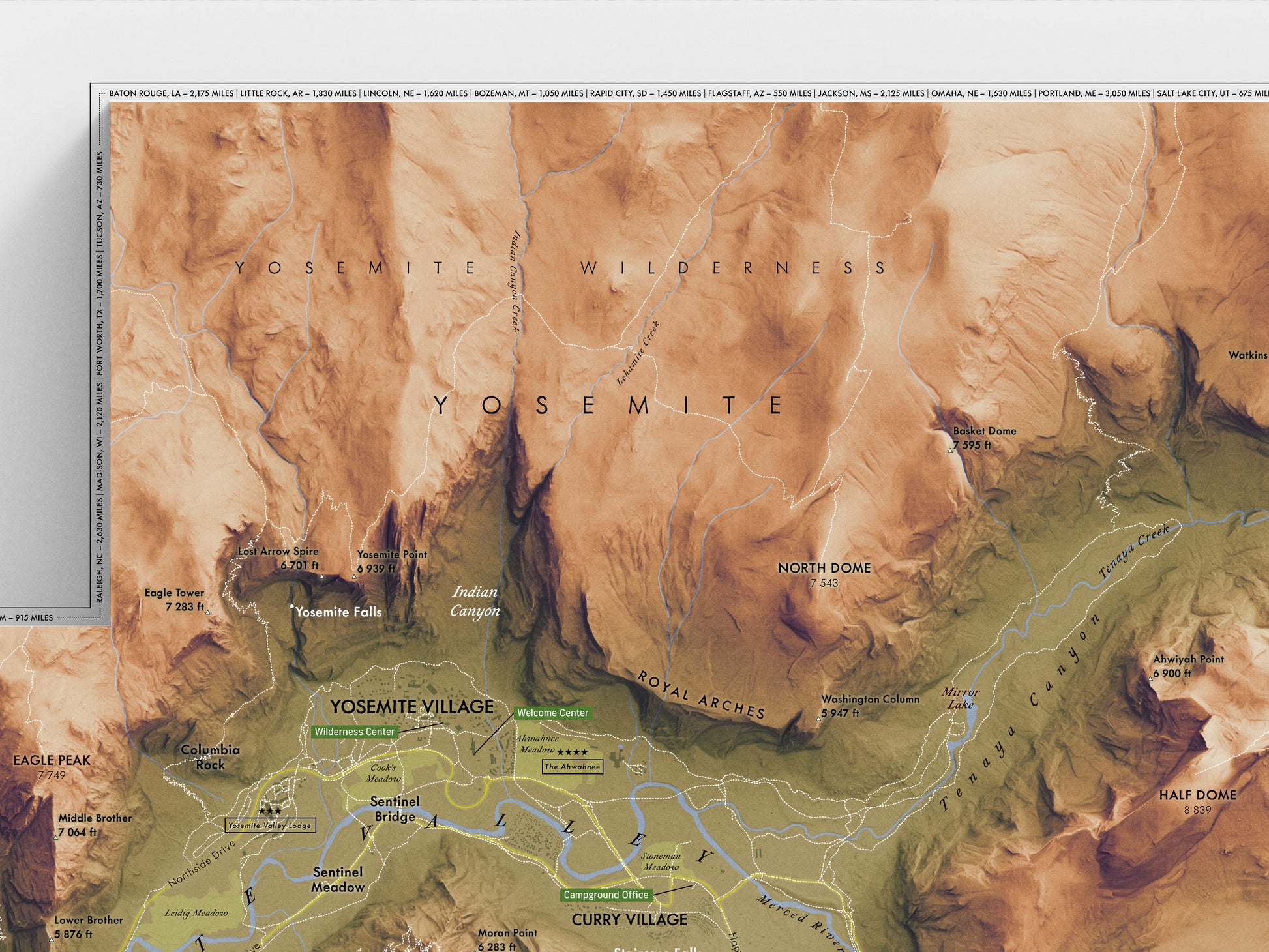Click the Columbia Rock label

point(211,757)
